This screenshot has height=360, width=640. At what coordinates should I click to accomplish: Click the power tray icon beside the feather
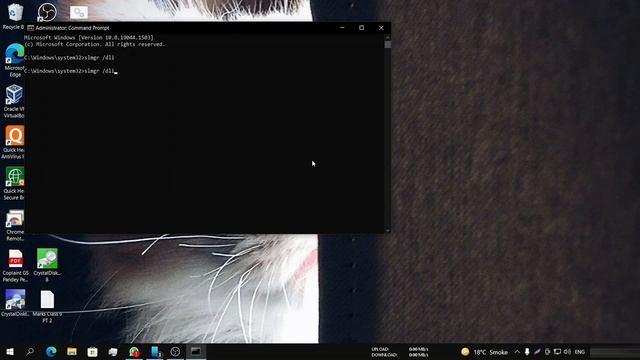point(547,352)
